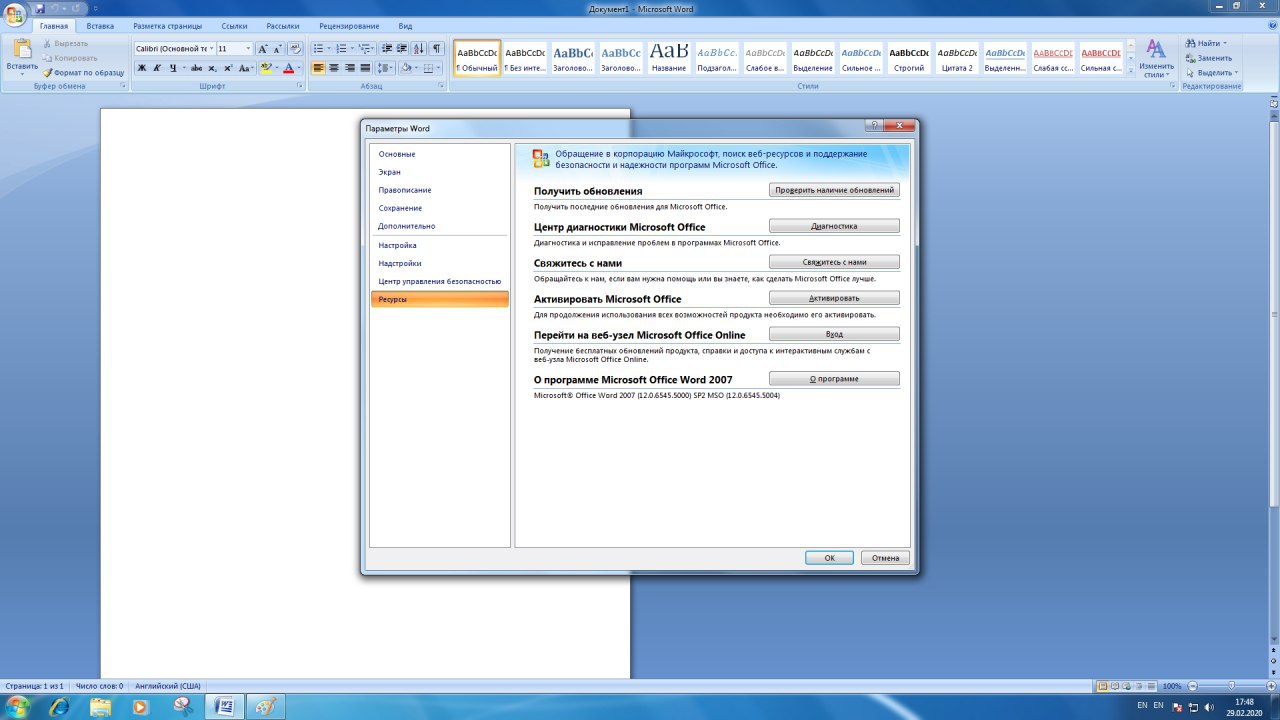The height and width of the screenshot is (720, 1280).
Task: Click Отмена in the options dialog
Action: [x=885, y=558]
